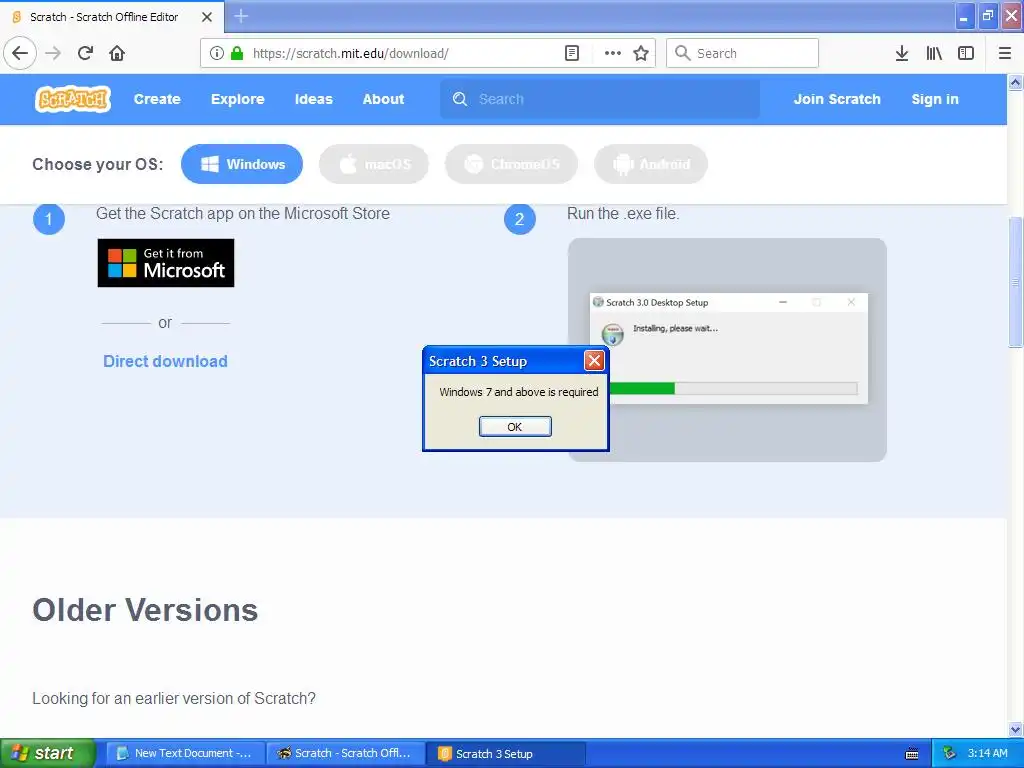Click the vertical scrollbar thumb
Viewport: 1024px width, 768px height.
[x=1016, y=282]
